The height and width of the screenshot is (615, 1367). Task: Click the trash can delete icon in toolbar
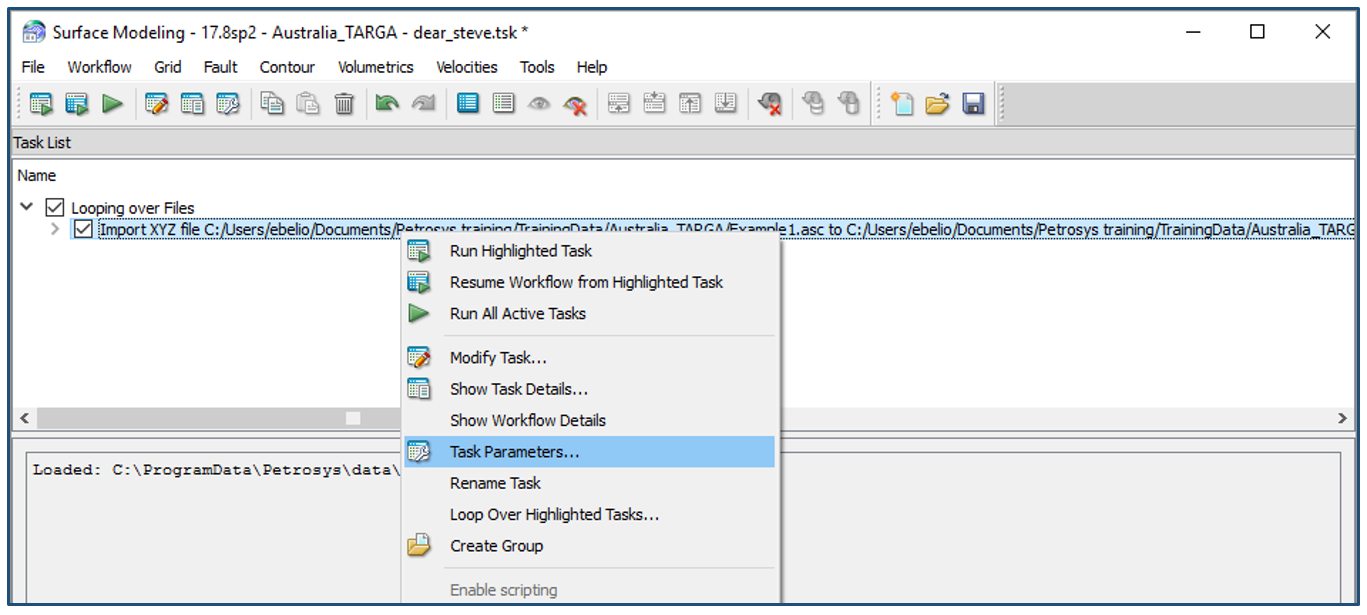pos(344,104)
